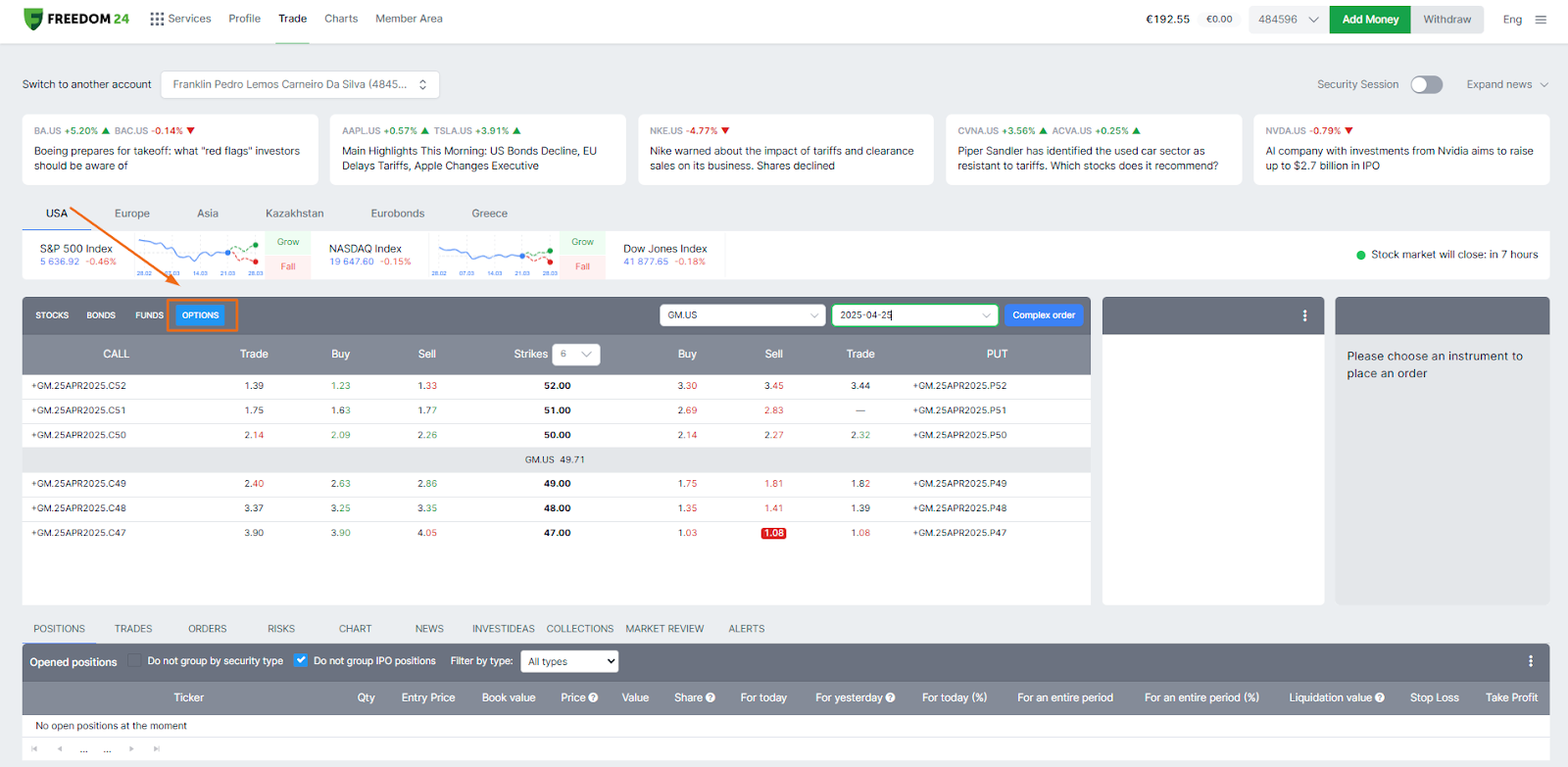Image resolution: width=1568 pixels, height=767 pixels.
Task: Select the OPTIONS tab
Action: click(200, 315)
